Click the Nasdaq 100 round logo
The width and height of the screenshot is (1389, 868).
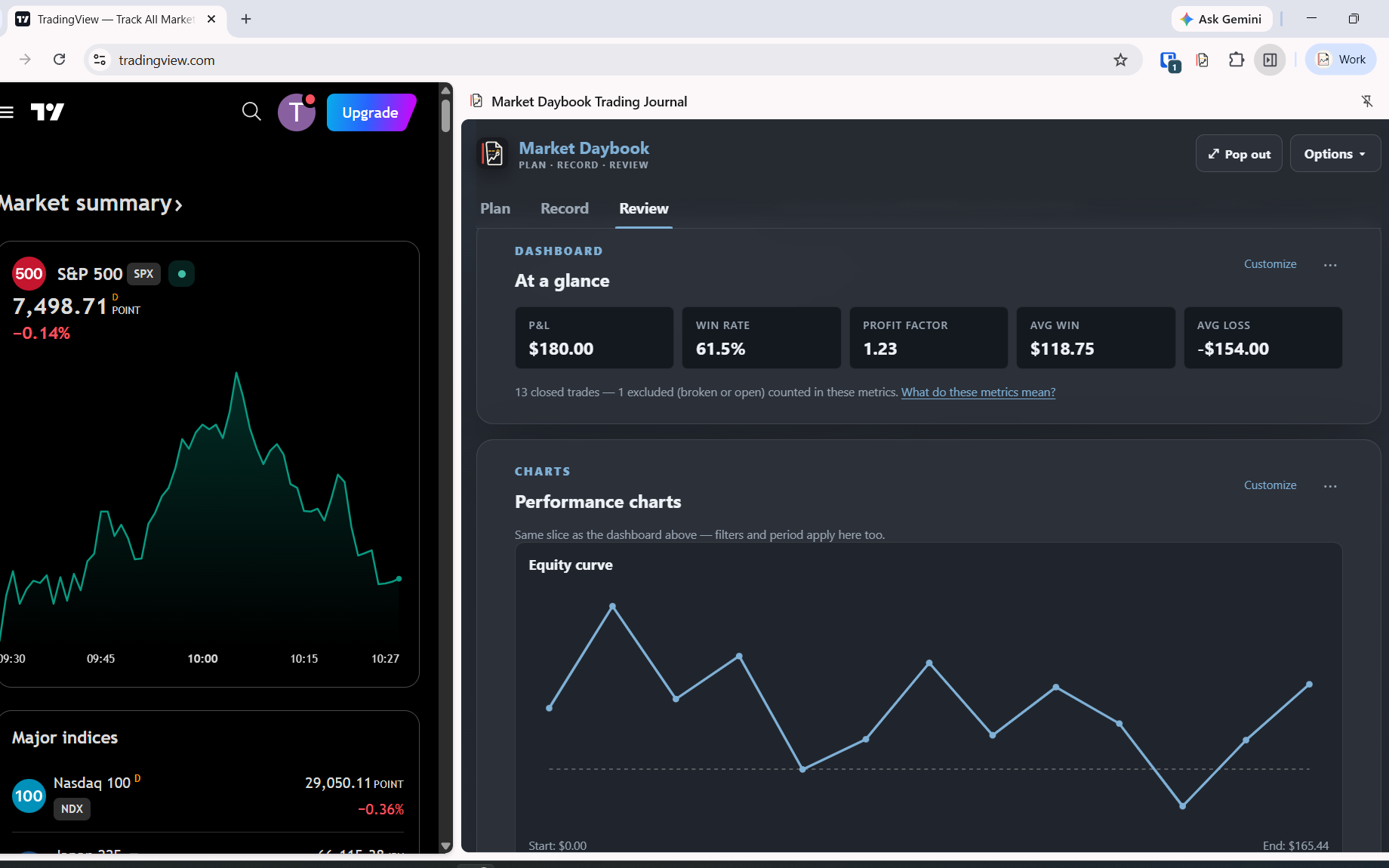(x=29, y=796)
